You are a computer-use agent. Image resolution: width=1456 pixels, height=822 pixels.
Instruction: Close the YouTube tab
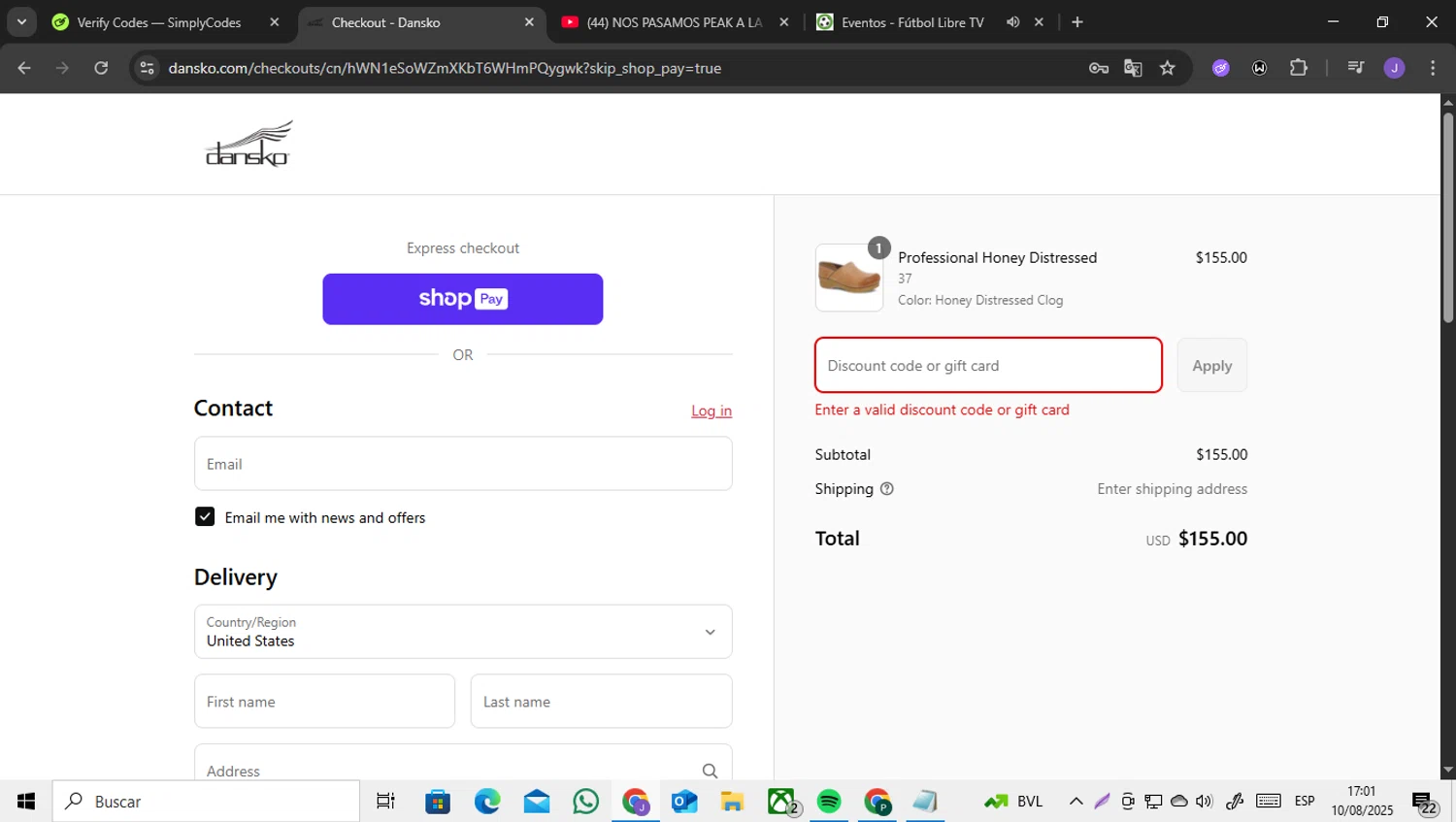tap(784, 21)
